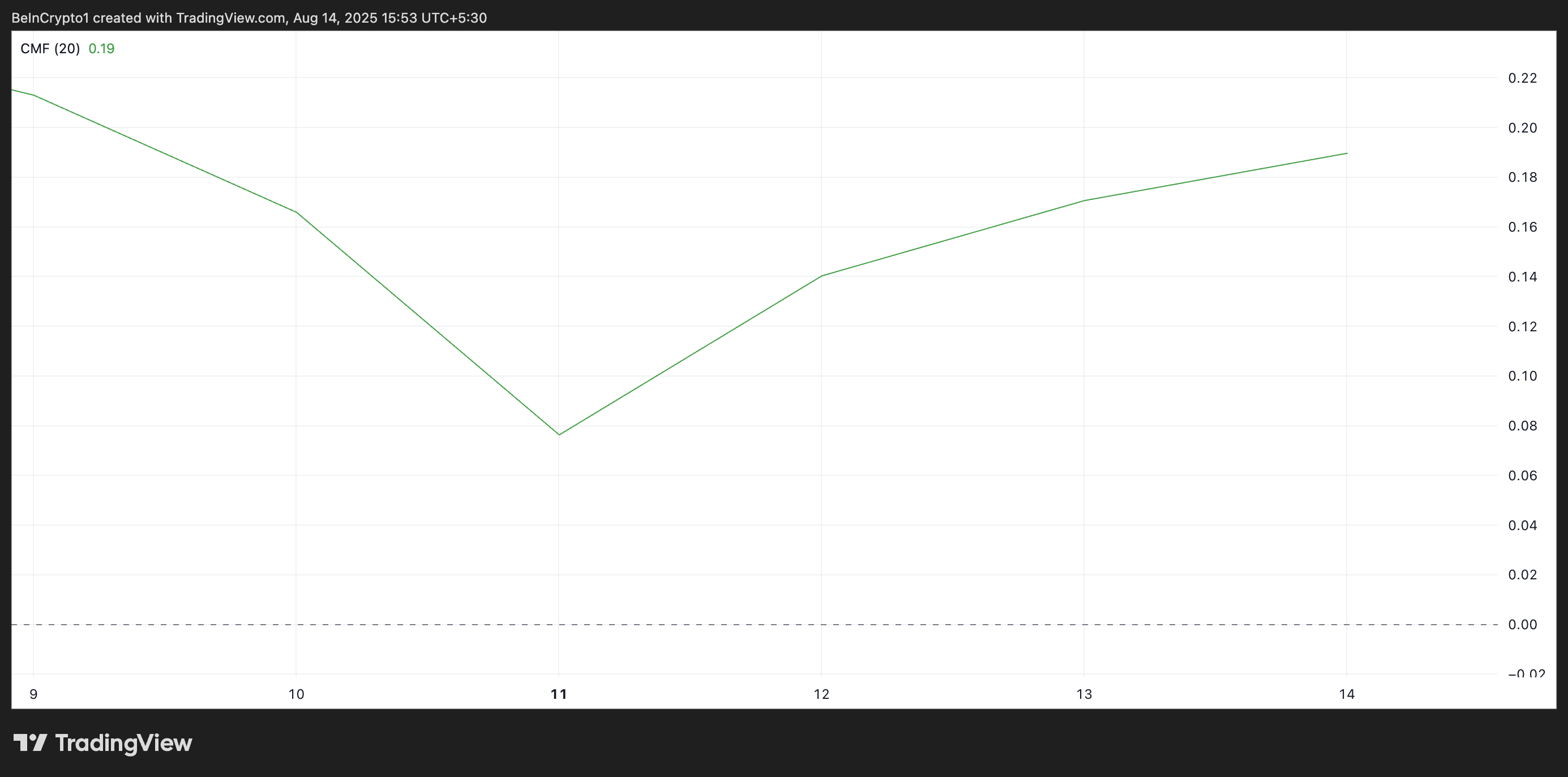
Task: Click the 0.06 price scale label
Action: [x=1522, y=476]
